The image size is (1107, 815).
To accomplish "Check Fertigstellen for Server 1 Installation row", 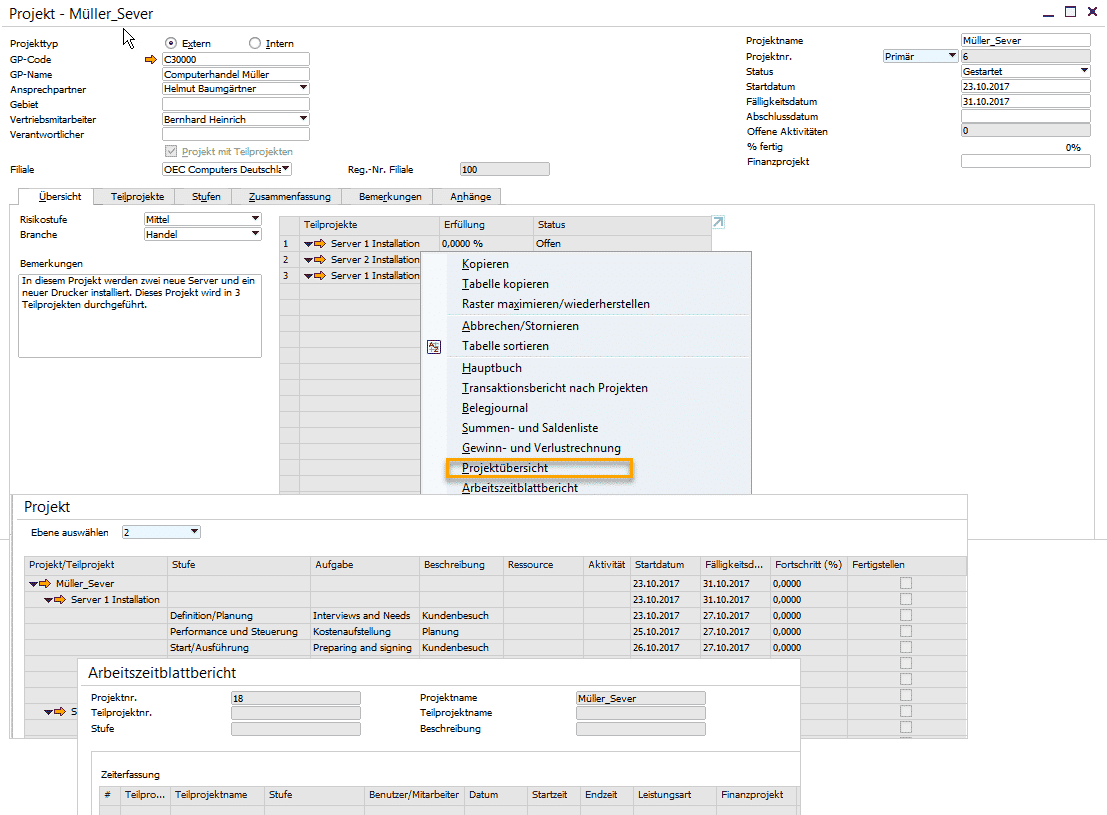I will pos(906,600).
